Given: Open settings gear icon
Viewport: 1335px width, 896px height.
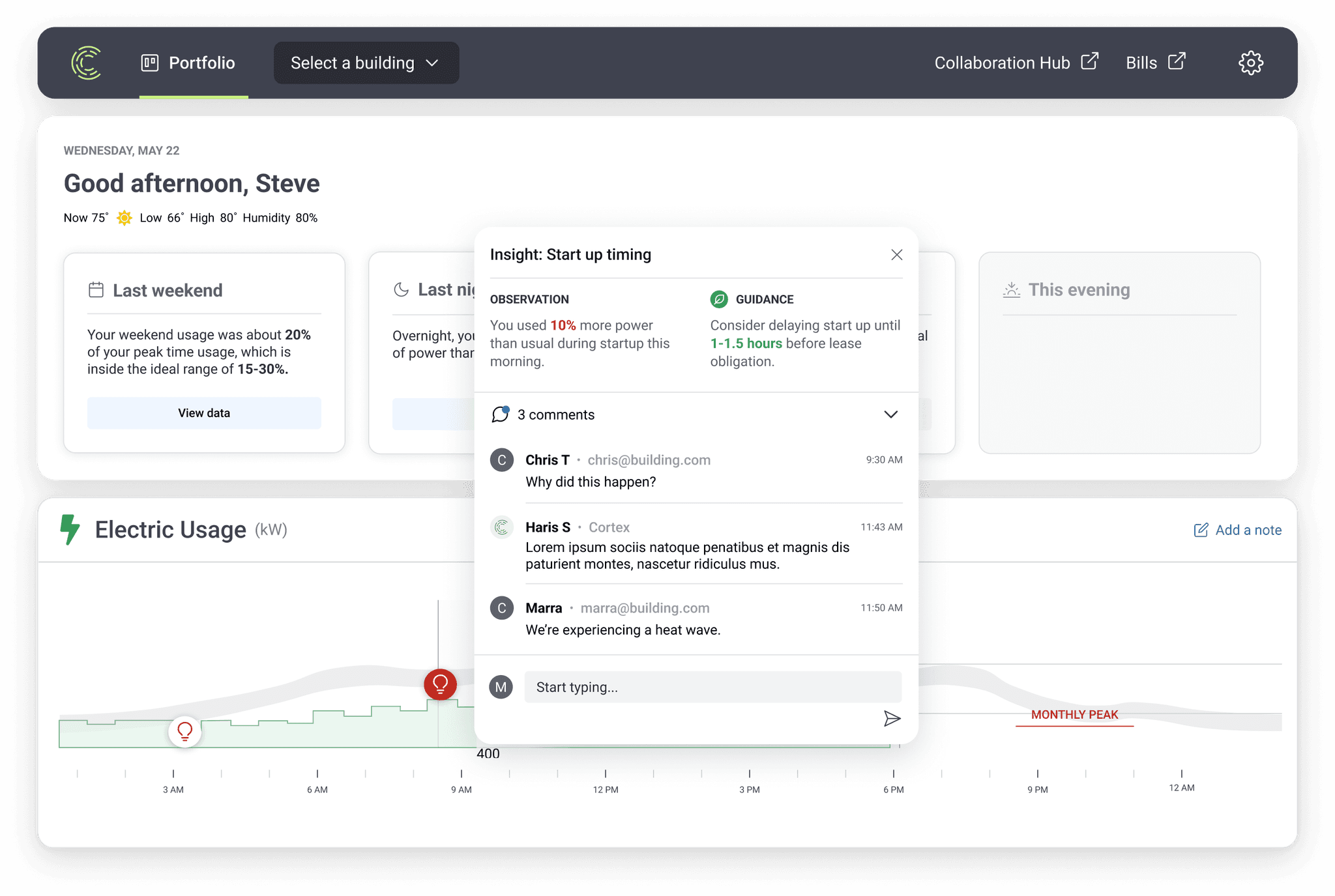Looking at the screenshot, I should click(x=1250, y=63).
